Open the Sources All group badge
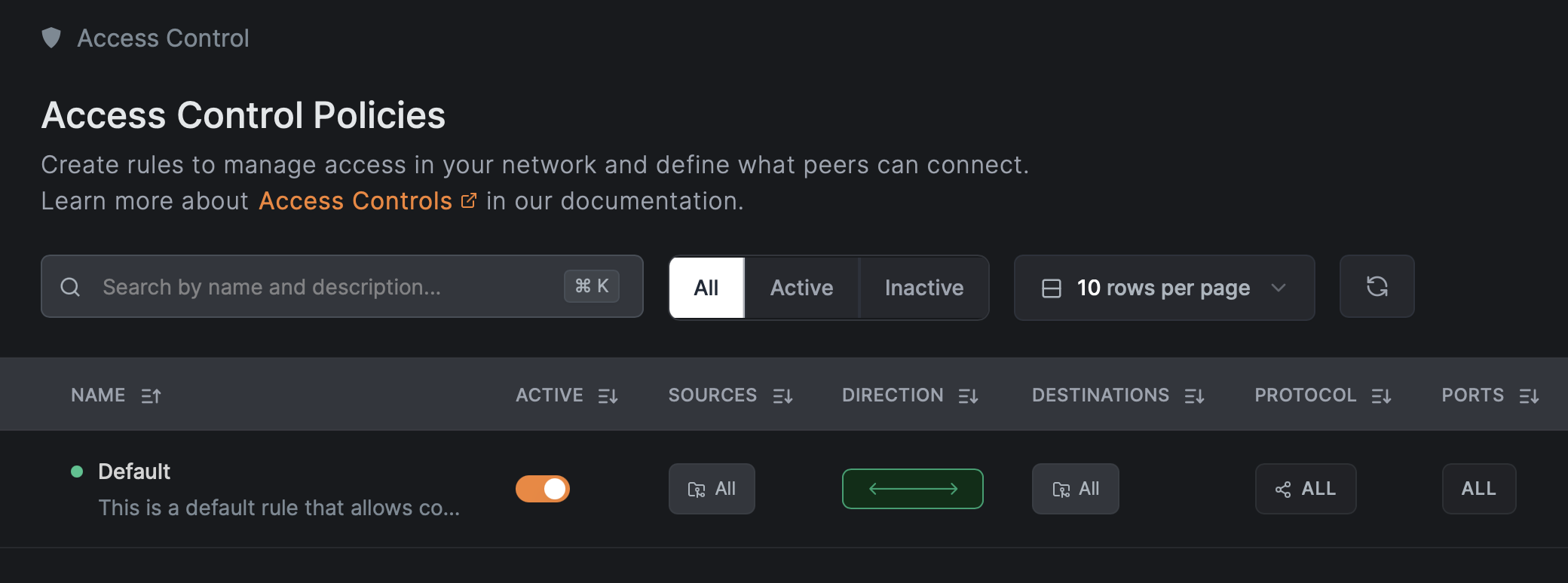 point(712,489)
